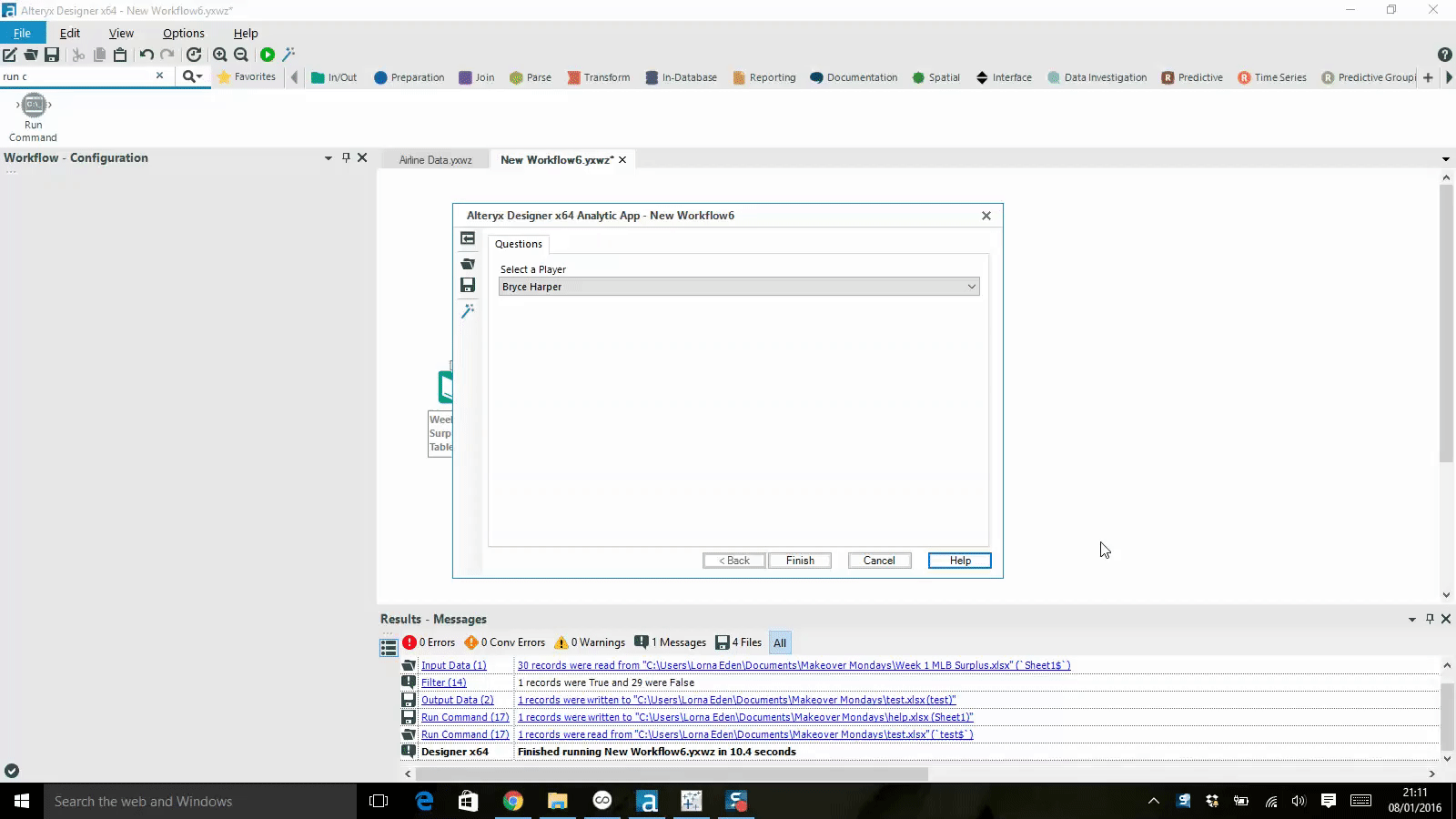
Task: Show All result messages
Action: [x=780, y=642]
